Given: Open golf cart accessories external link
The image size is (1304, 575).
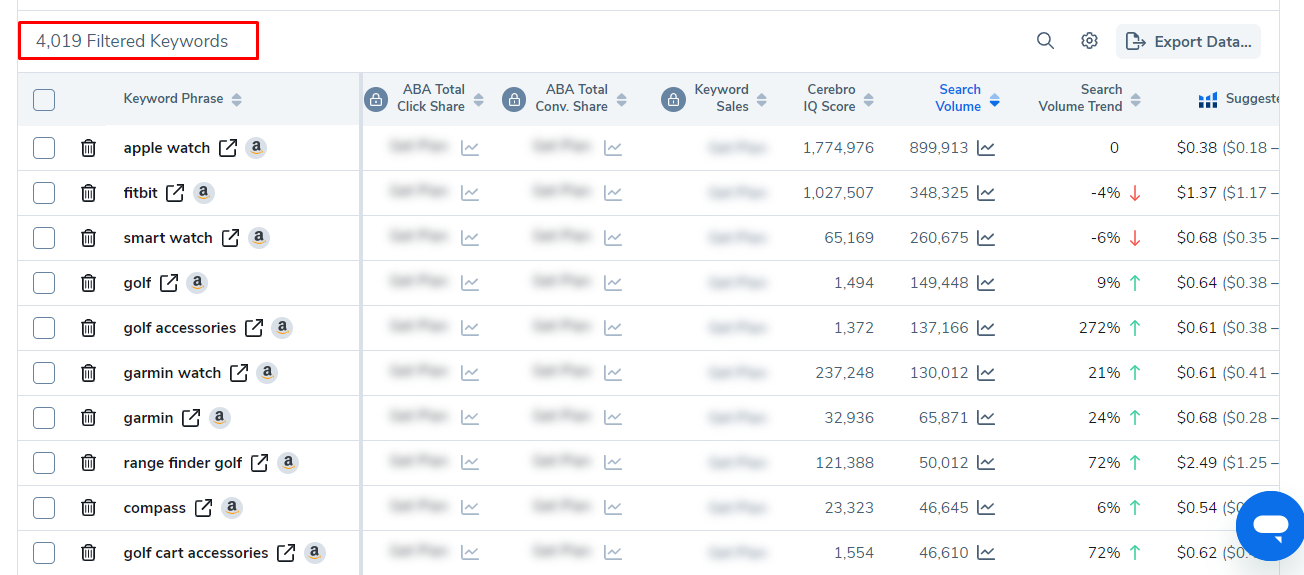Looking at the screenshot, I should pyautogui.click(x=286, y=553).
